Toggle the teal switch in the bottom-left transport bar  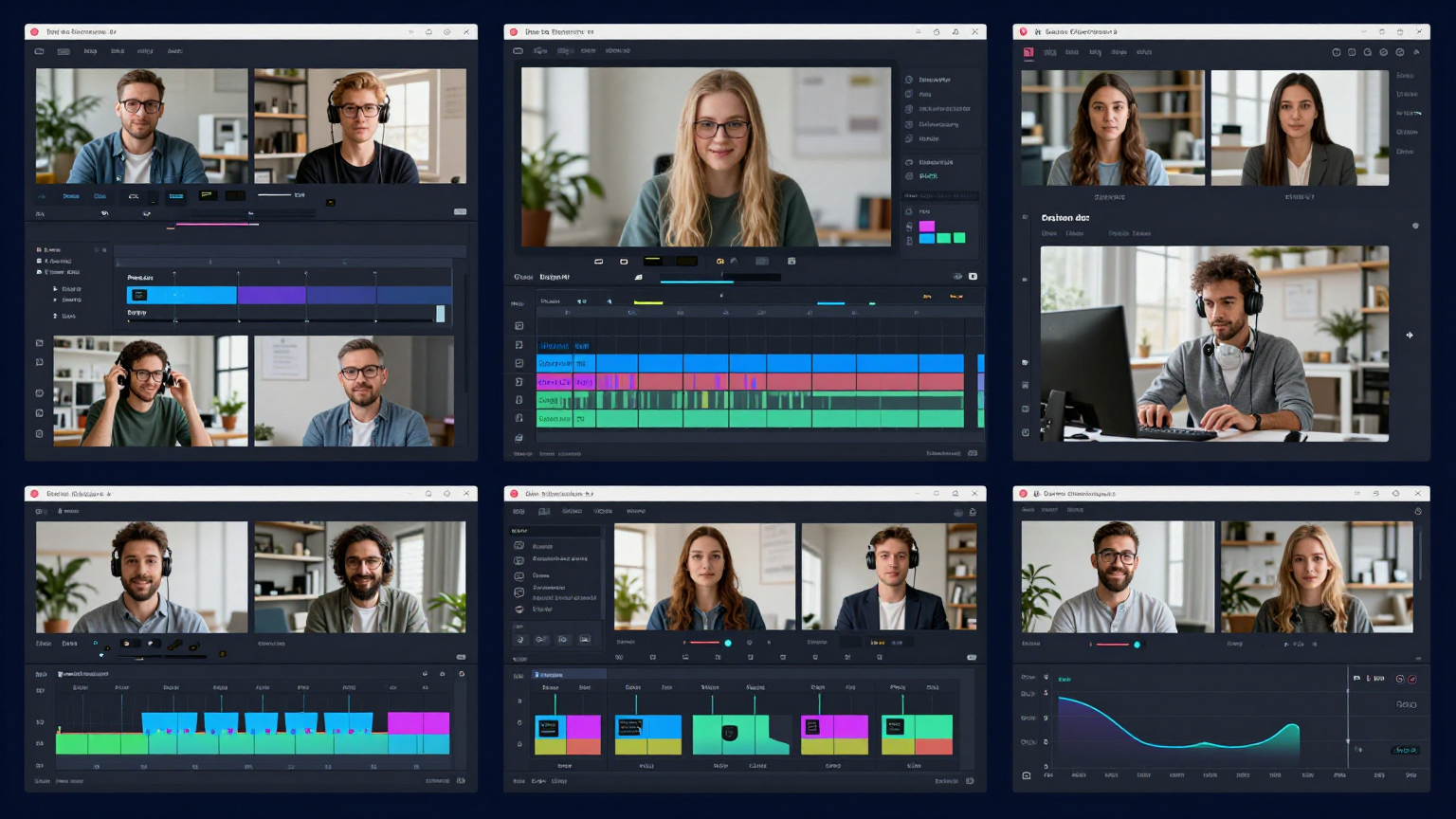[x=97, y=643]
